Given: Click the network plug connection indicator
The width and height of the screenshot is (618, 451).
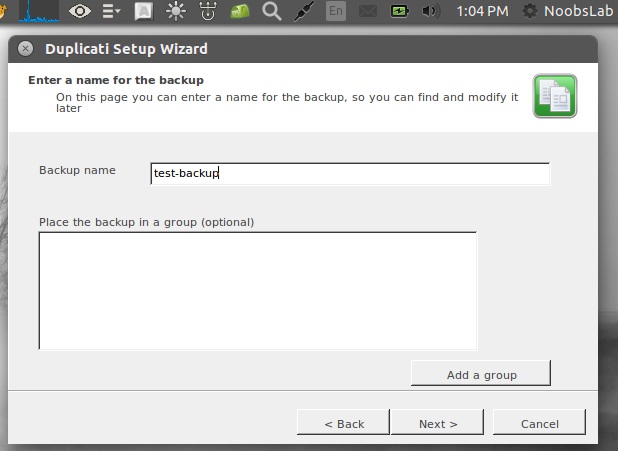Looking at the screenshot, I should point(303,11).
